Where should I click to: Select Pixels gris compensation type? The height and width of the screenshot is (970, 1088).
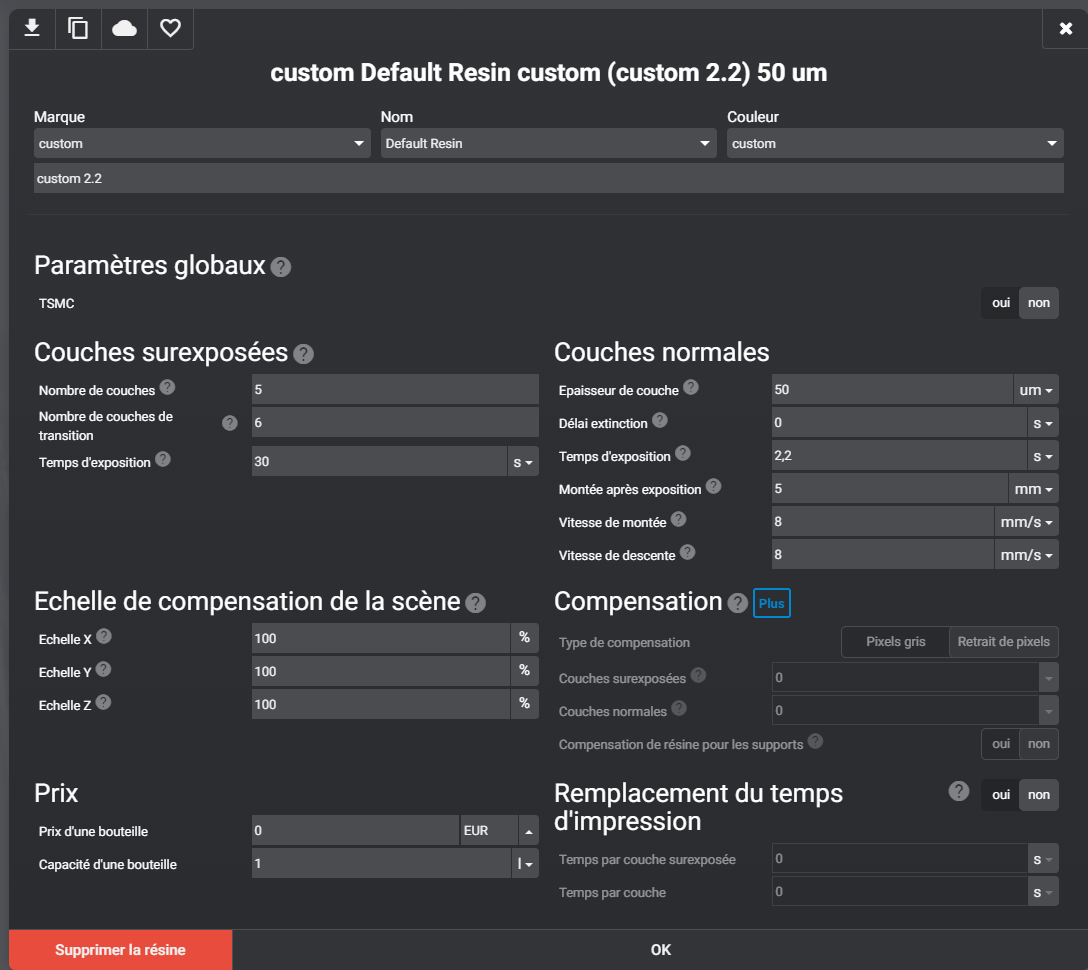895,642
